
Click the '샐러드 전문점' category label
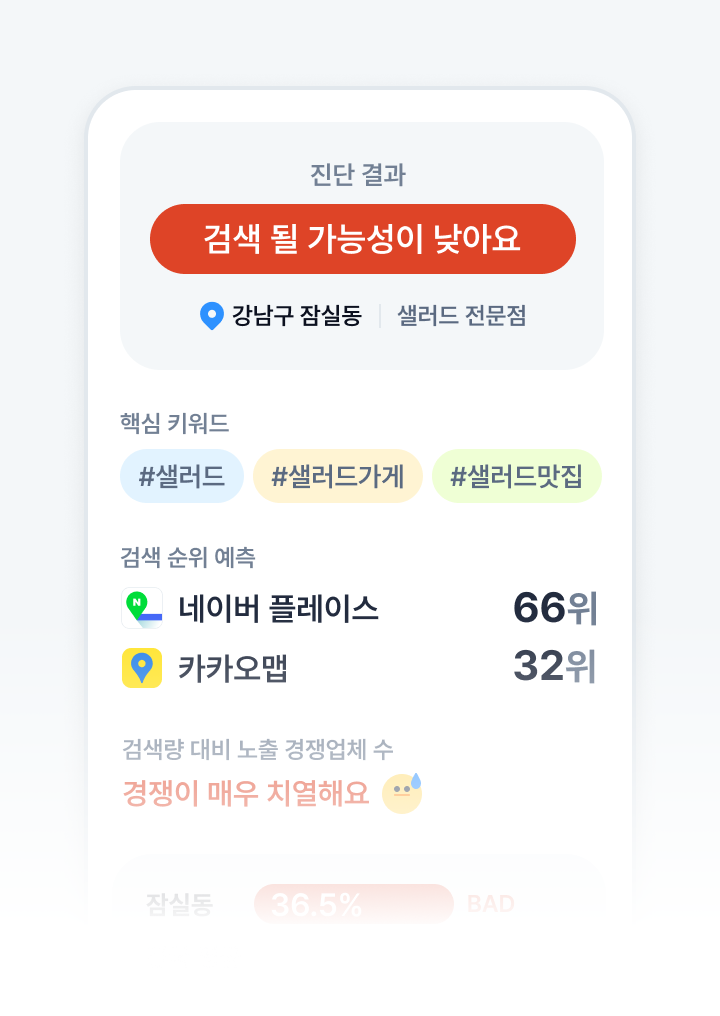(x=462, y=316)
